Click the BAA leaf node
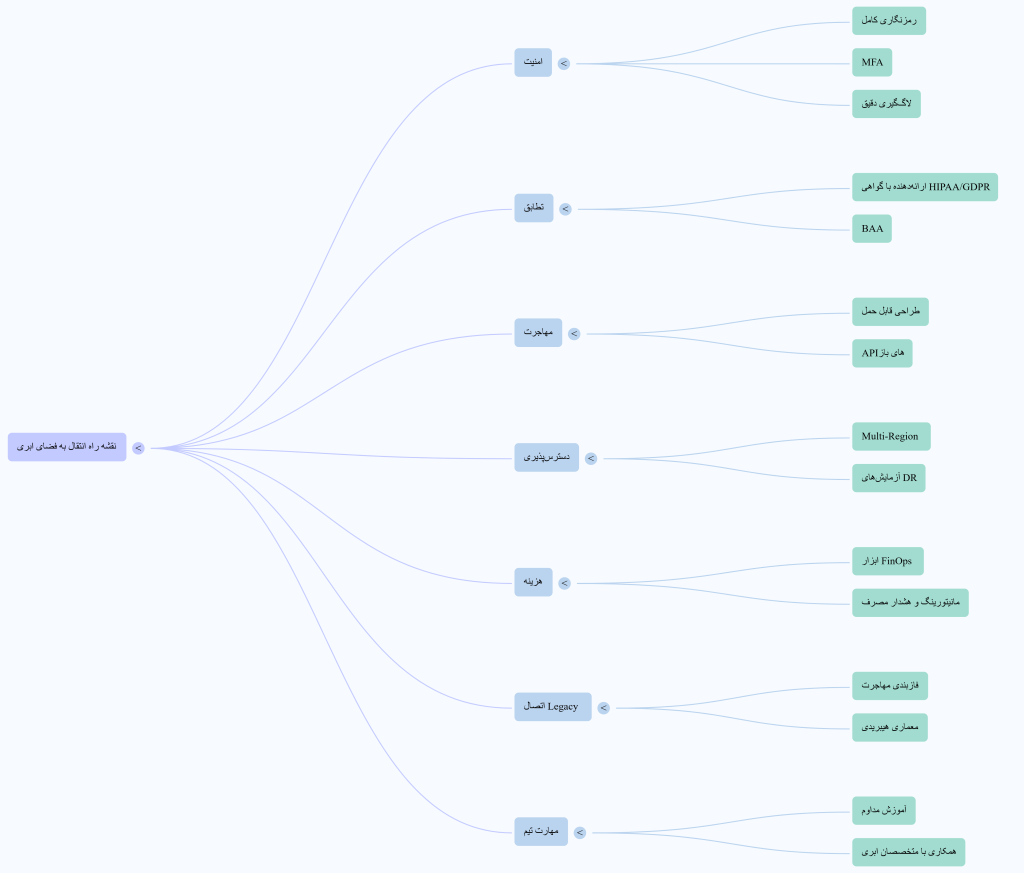The image size is (1024, 873). tap(871, 229)
